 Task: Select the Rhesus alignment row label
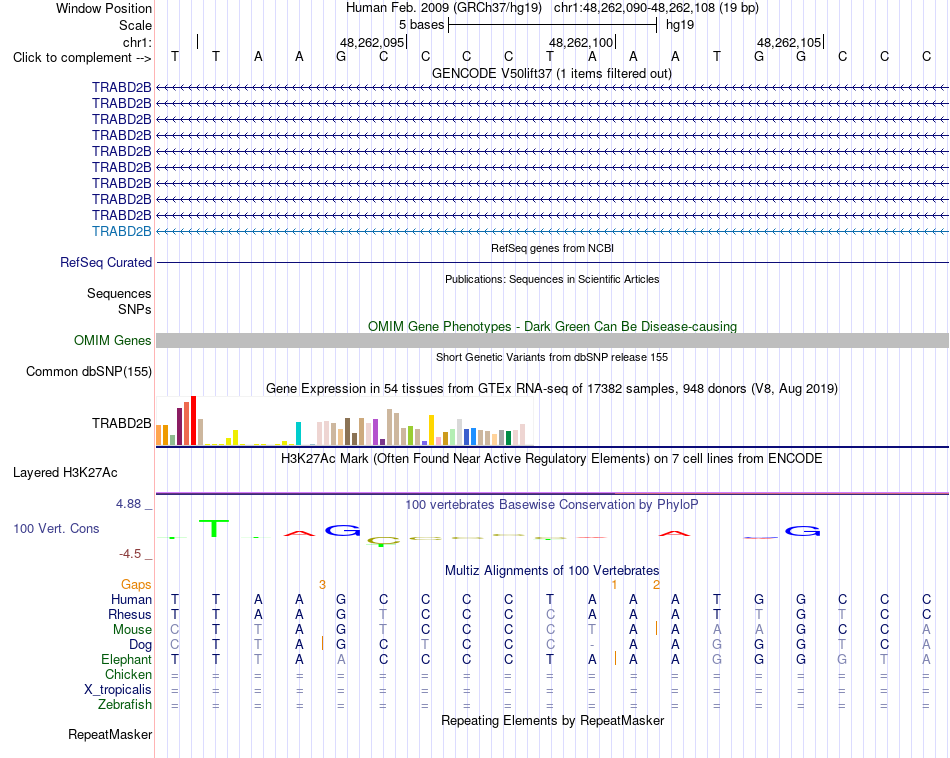coord(130,615)
